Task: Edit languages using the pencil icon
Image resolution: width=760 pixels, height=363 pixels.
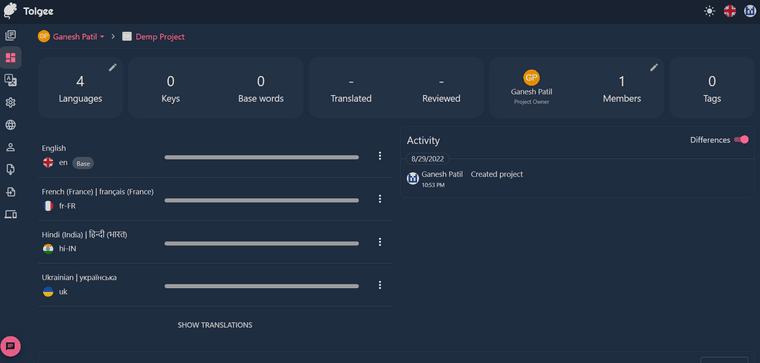Action: click(113, 67)
